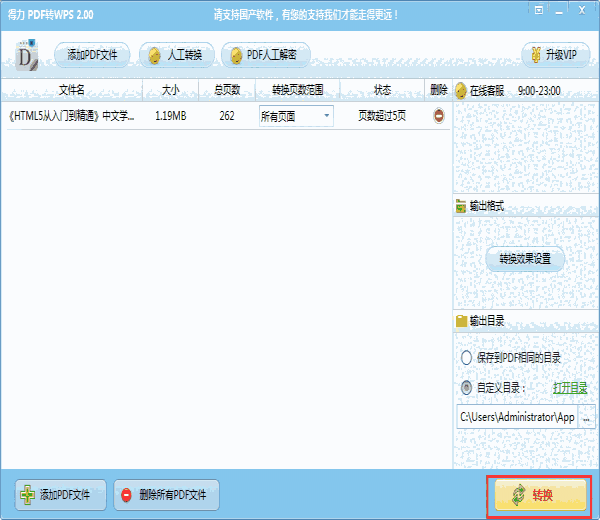The image size is (600, 520).
Task: Click the 1.19MB size cell
Action: pyautogui.click(x=171, y=116)
